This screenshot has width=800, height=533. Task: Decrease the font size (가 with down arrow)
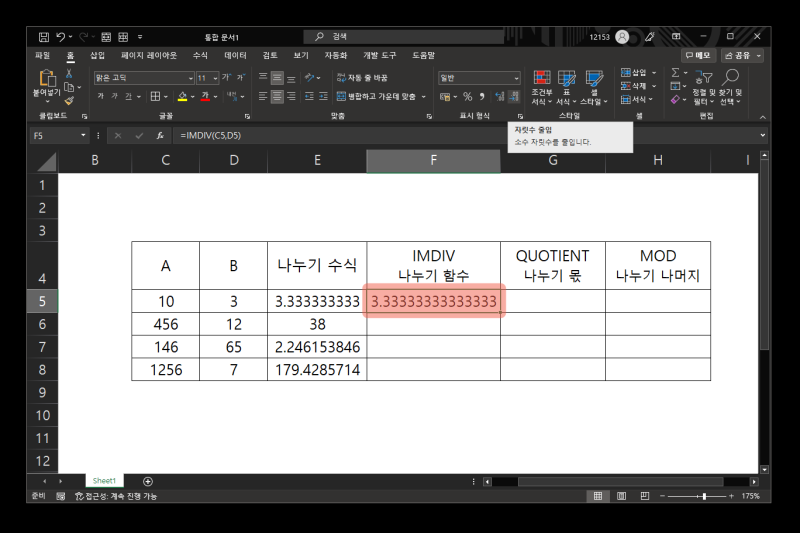pyautogui.click(x=240, y=78)
